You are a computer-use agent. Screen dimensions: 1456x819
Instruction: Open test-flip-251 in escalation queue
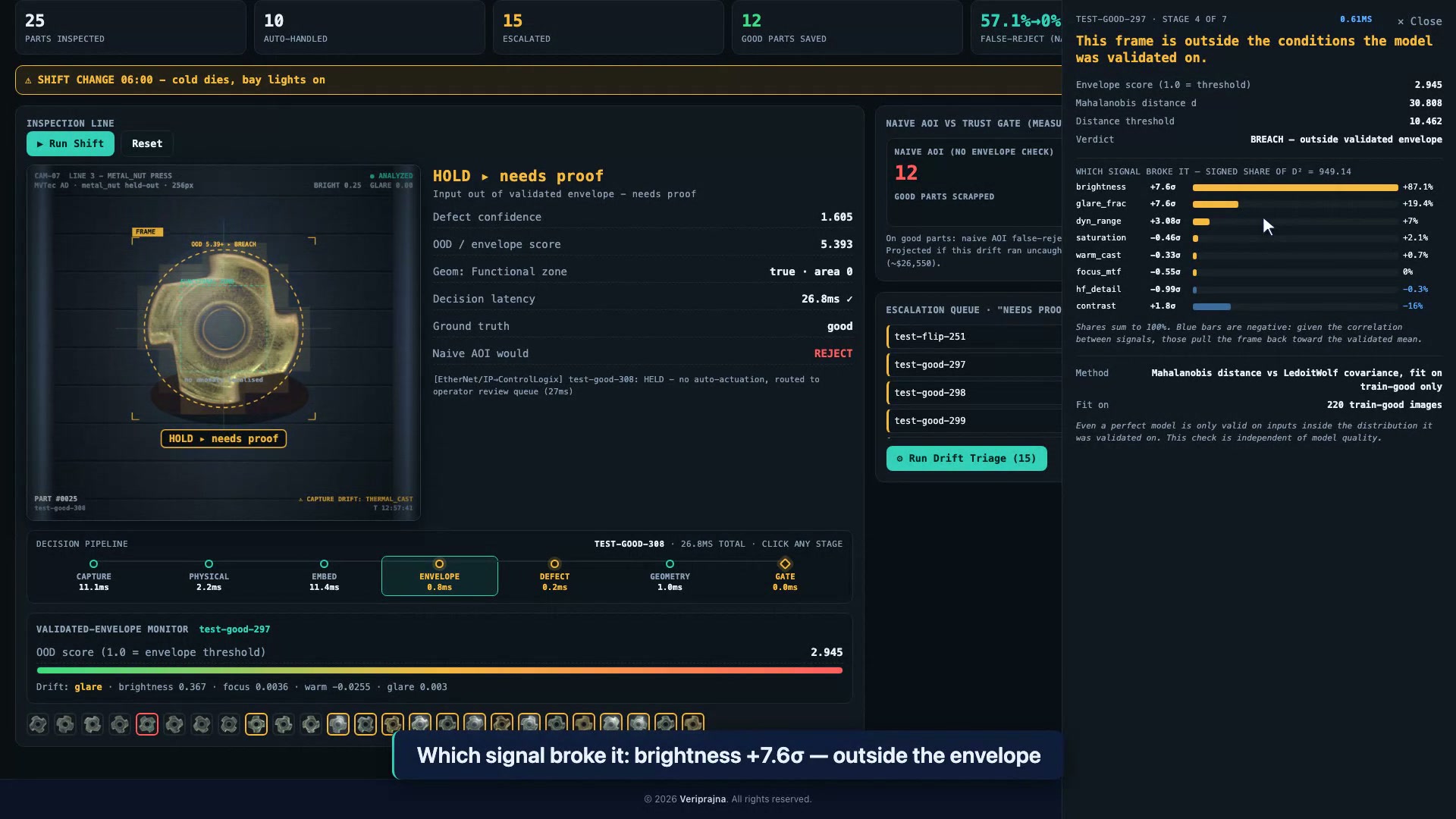(x=974, y=336)
